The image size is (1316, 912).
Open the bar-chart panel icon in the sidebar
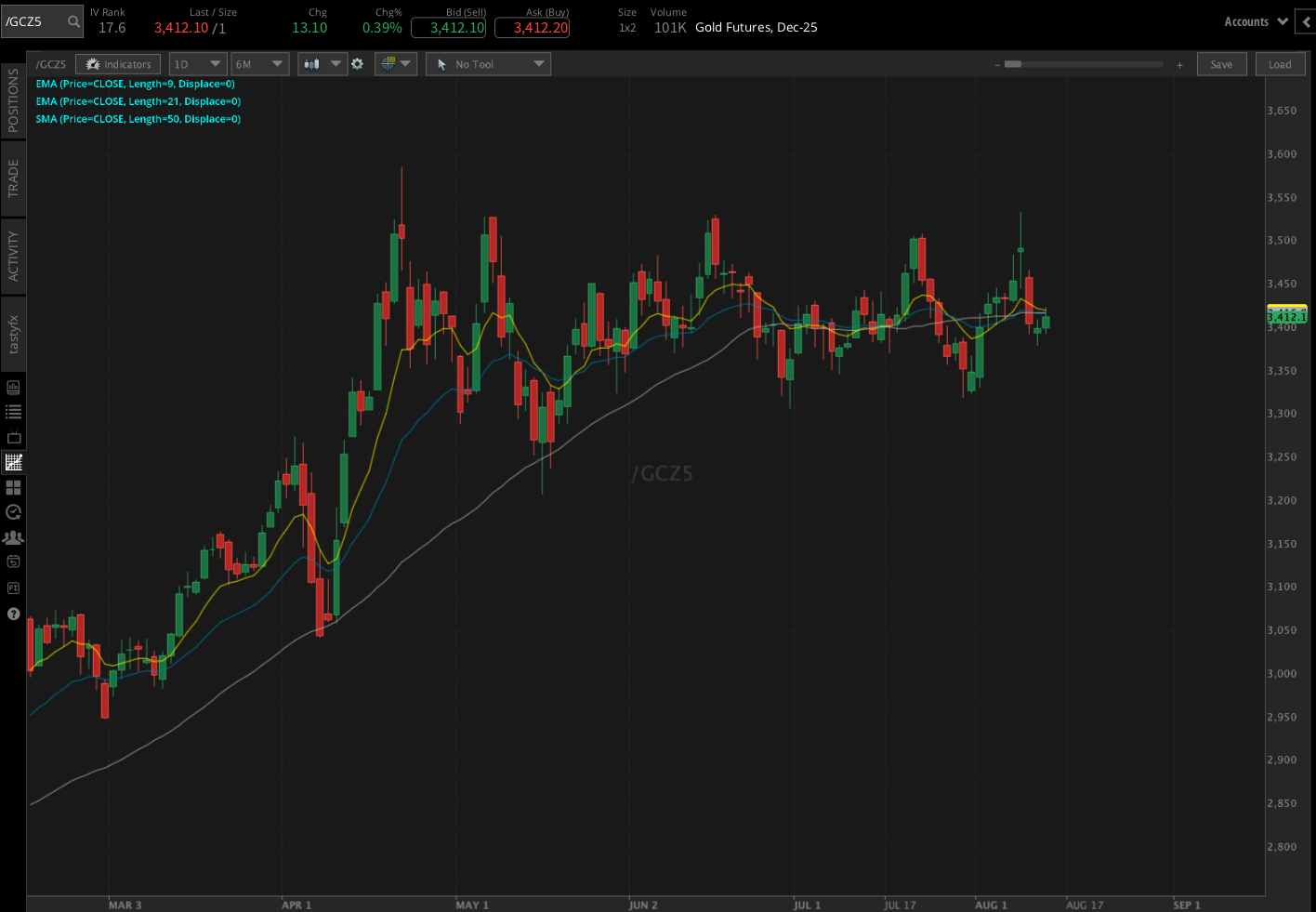tap(13, 388)
